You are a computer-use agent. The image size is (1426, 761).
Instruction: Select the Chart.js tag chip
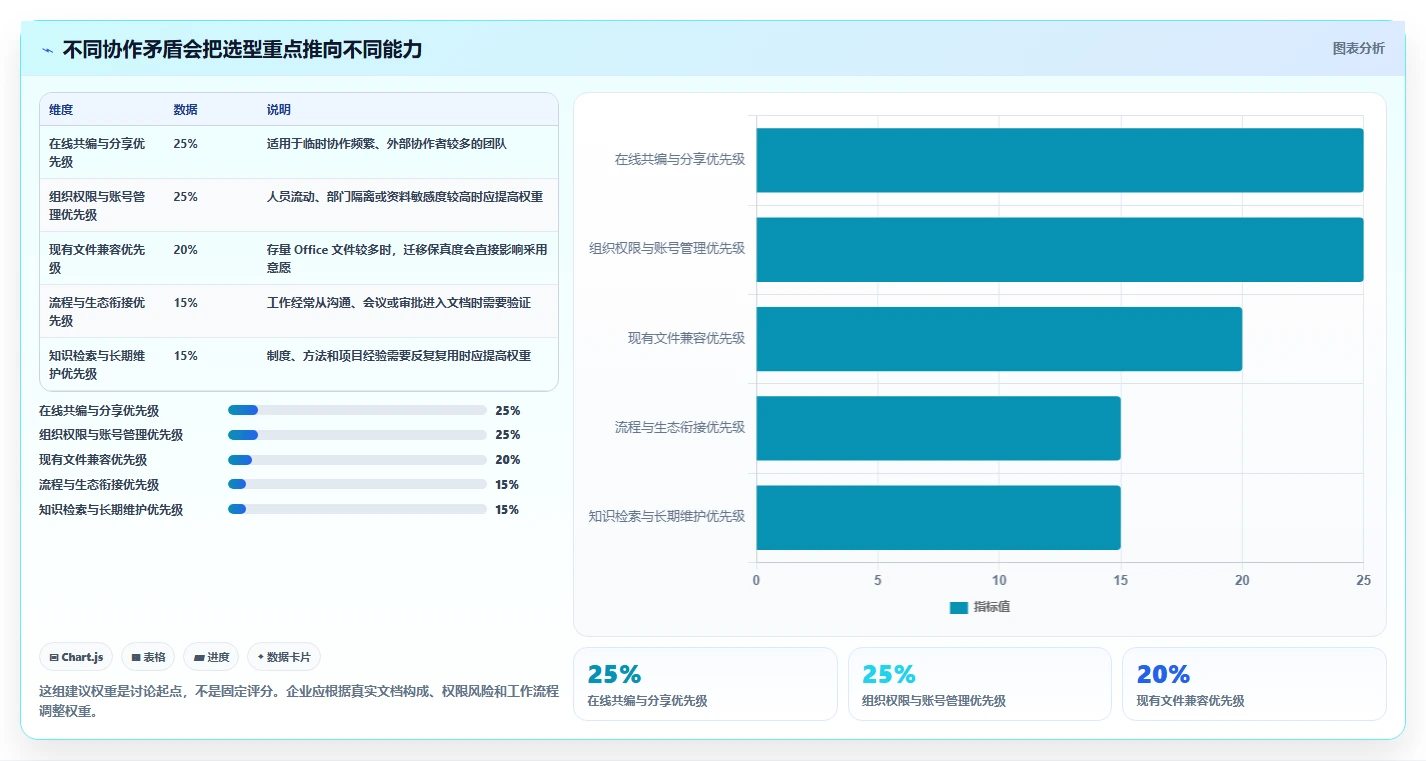[77, 657]
